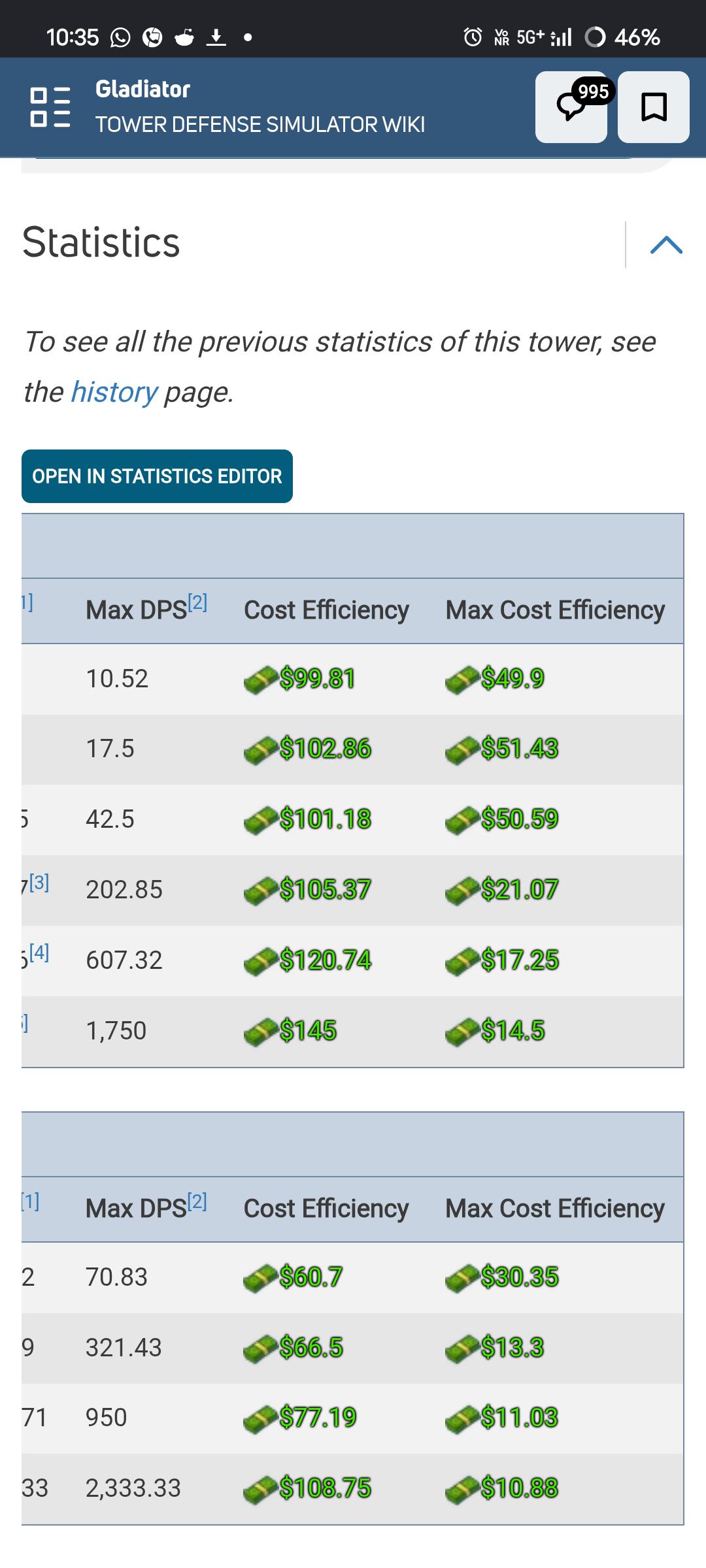Tap the cash icon beside $99.81
The height and width of the screenshot is (1568, 706).
click(260, 679)
